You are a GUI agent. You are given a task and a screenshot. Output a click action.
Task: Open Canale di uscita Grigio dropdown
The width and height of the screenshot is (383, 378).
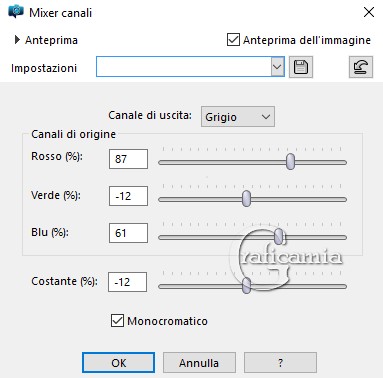tap(238, 117)
